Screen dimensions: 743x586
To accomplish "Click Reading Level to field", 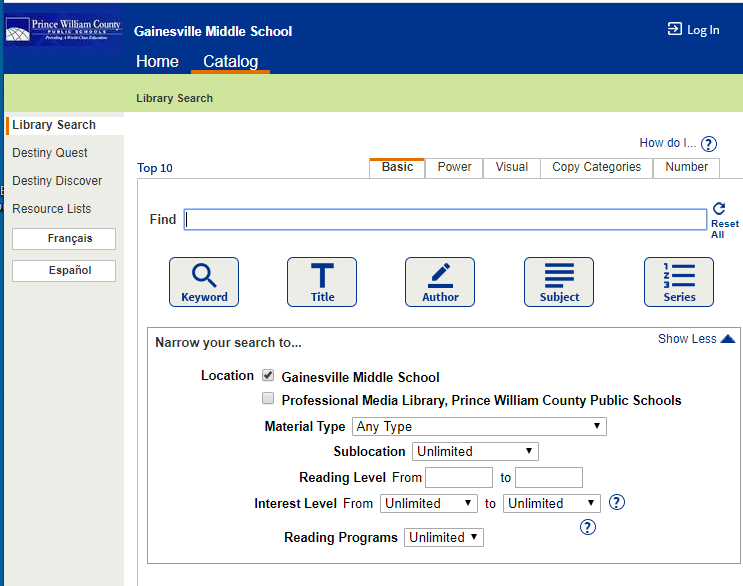I will click(549, 477).
